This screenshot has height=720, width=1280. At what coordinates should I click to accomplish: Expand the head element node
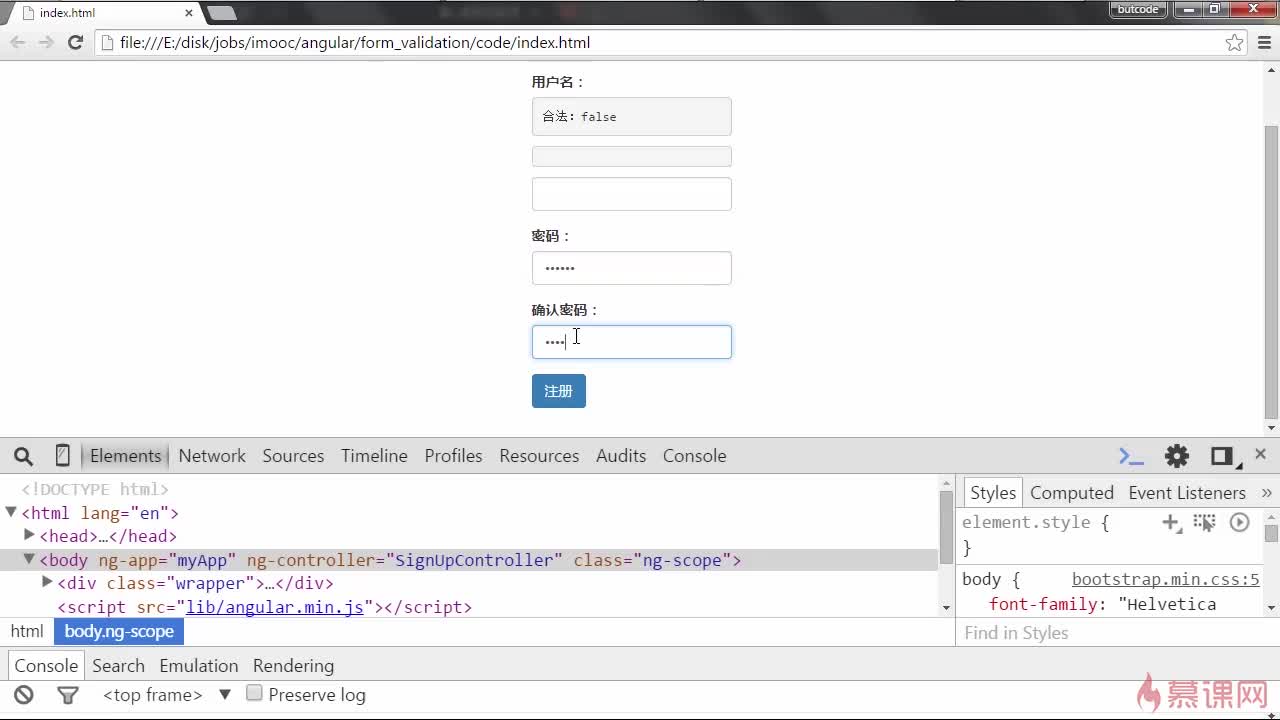[x=29, y=535]
